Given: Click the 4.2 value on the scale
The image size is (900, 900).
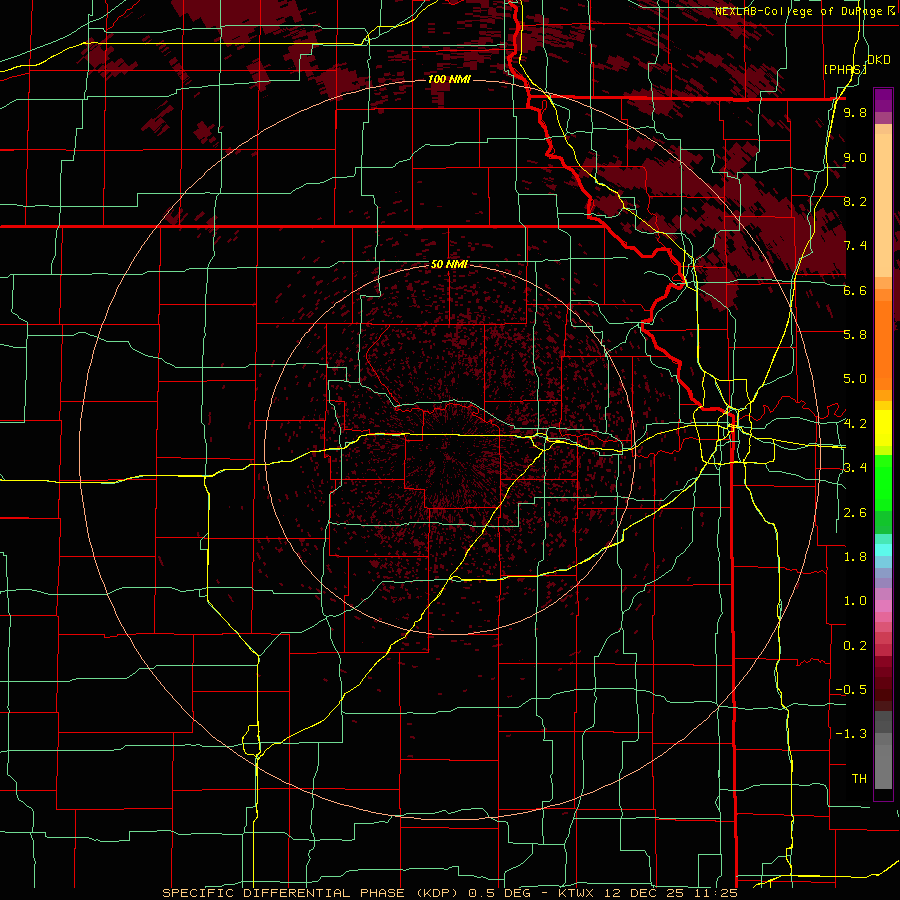Looking at the screenshot, I should pyautogui.click(x=855, y=424).
